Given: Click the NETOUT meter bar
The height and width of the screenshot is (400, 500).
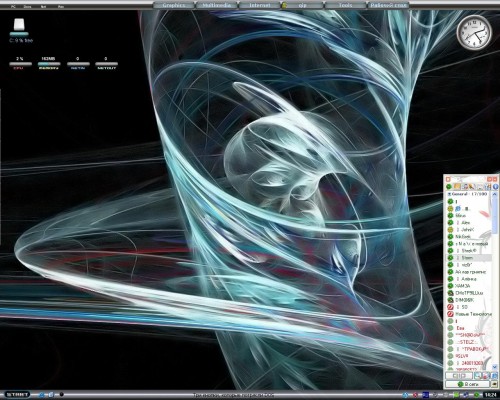Looking at the screenshot, I should tap(106, 64).
